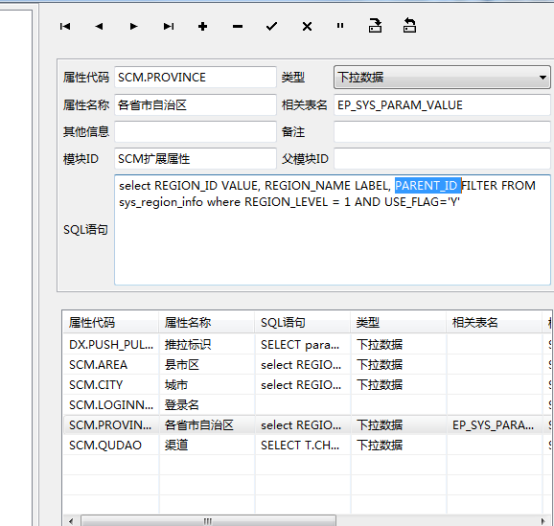
Task: Click the export icon, arrow pointing right
Action: tap(375, 25)
